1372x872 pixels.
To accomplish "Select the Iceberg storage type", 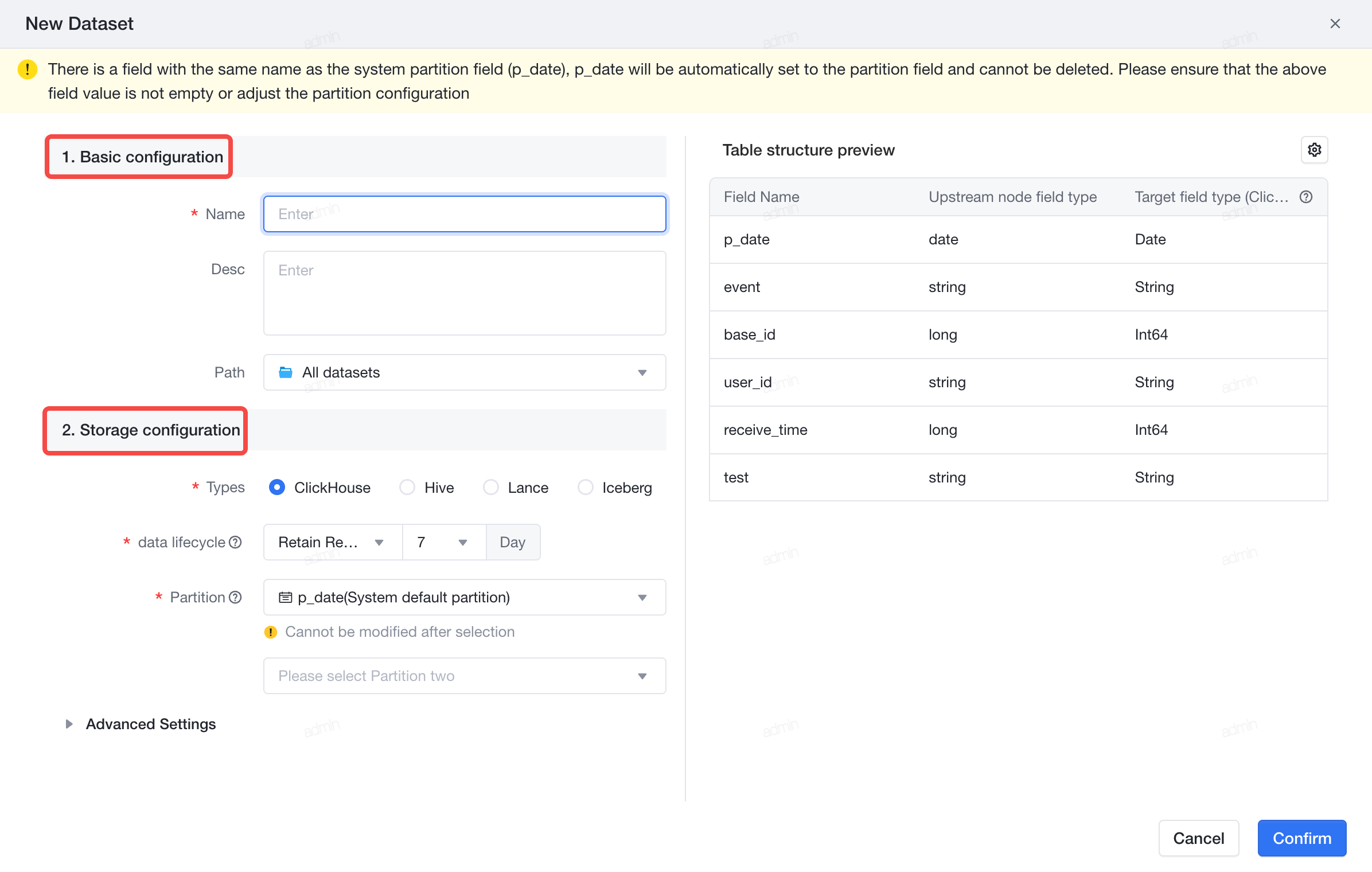I will pos(615,487).
